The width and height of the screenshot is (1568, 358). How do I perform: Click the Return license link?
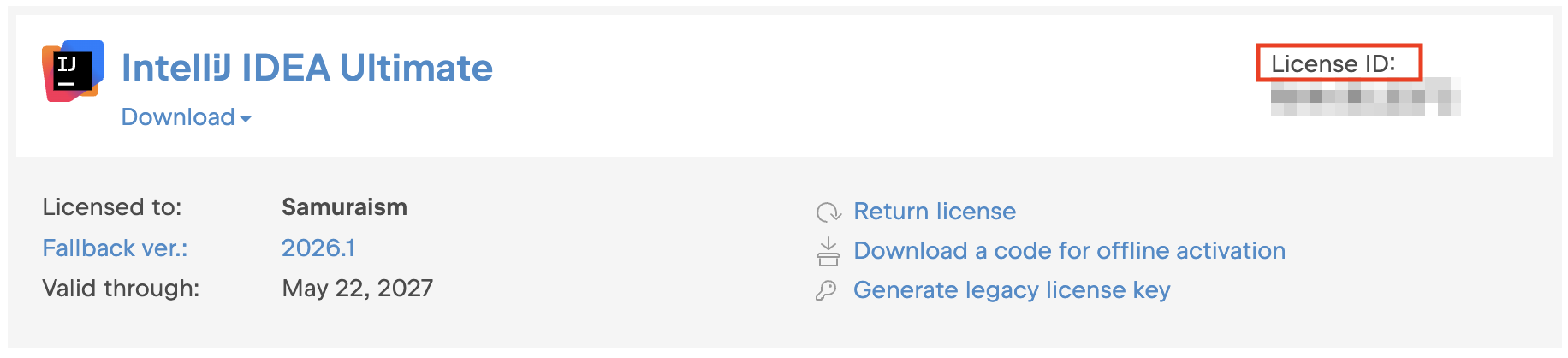pyautogui.click(x=935, y=212)
